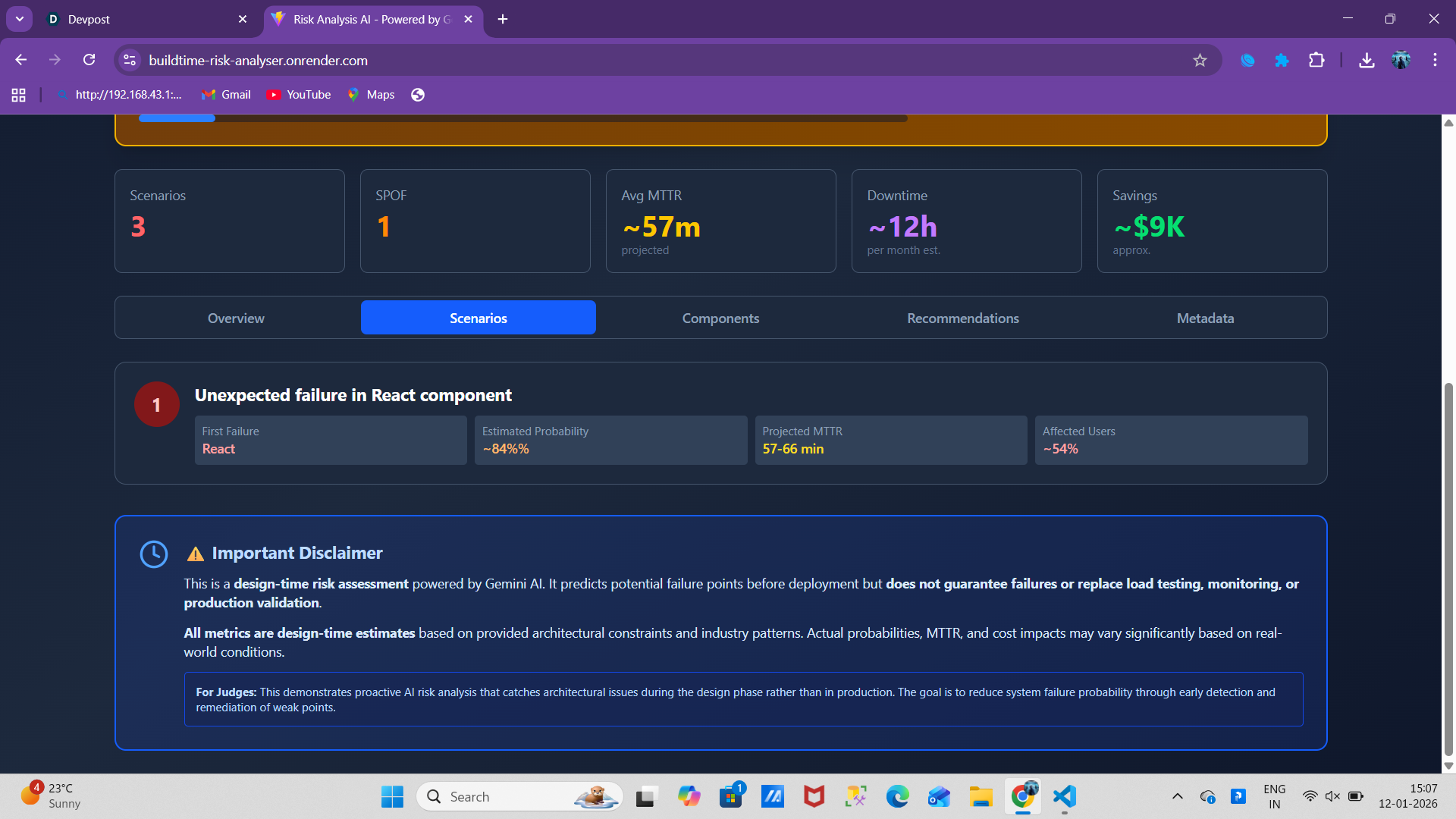The width and height of the screenshot is (1456, 819).
Task: View site information icon in the address bar
Action: tap(130, 60)
